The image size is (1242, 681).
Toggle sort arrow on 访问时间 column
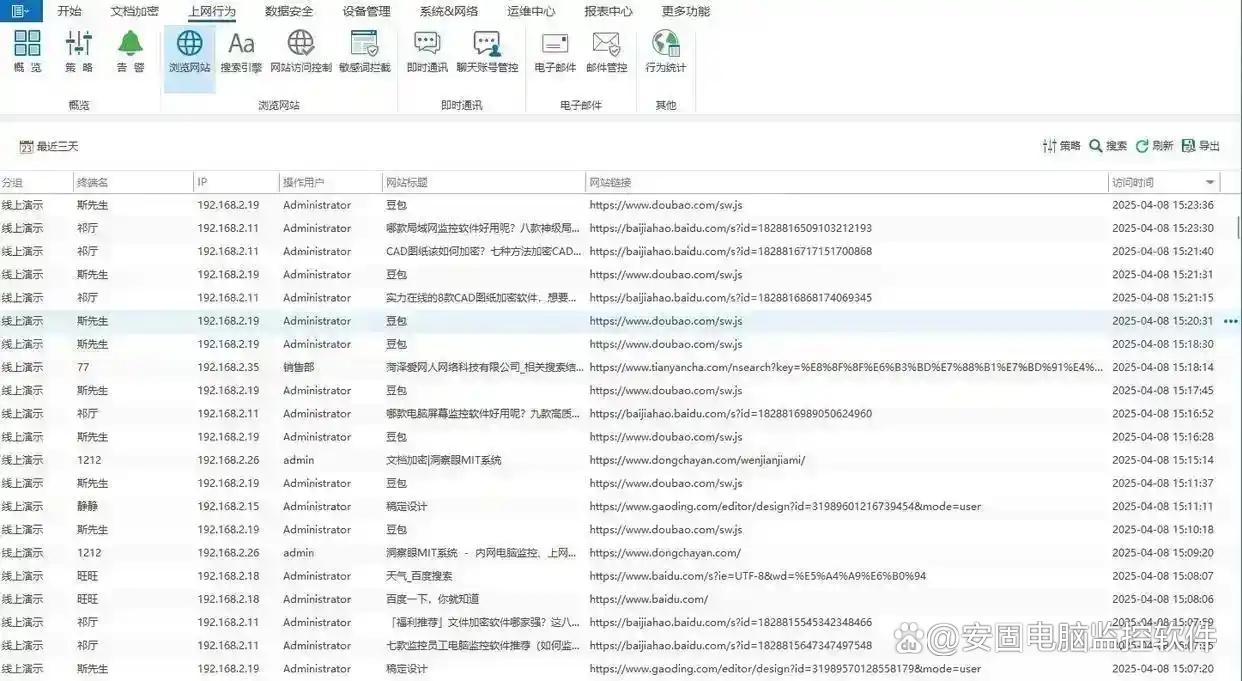point(1210,183)
